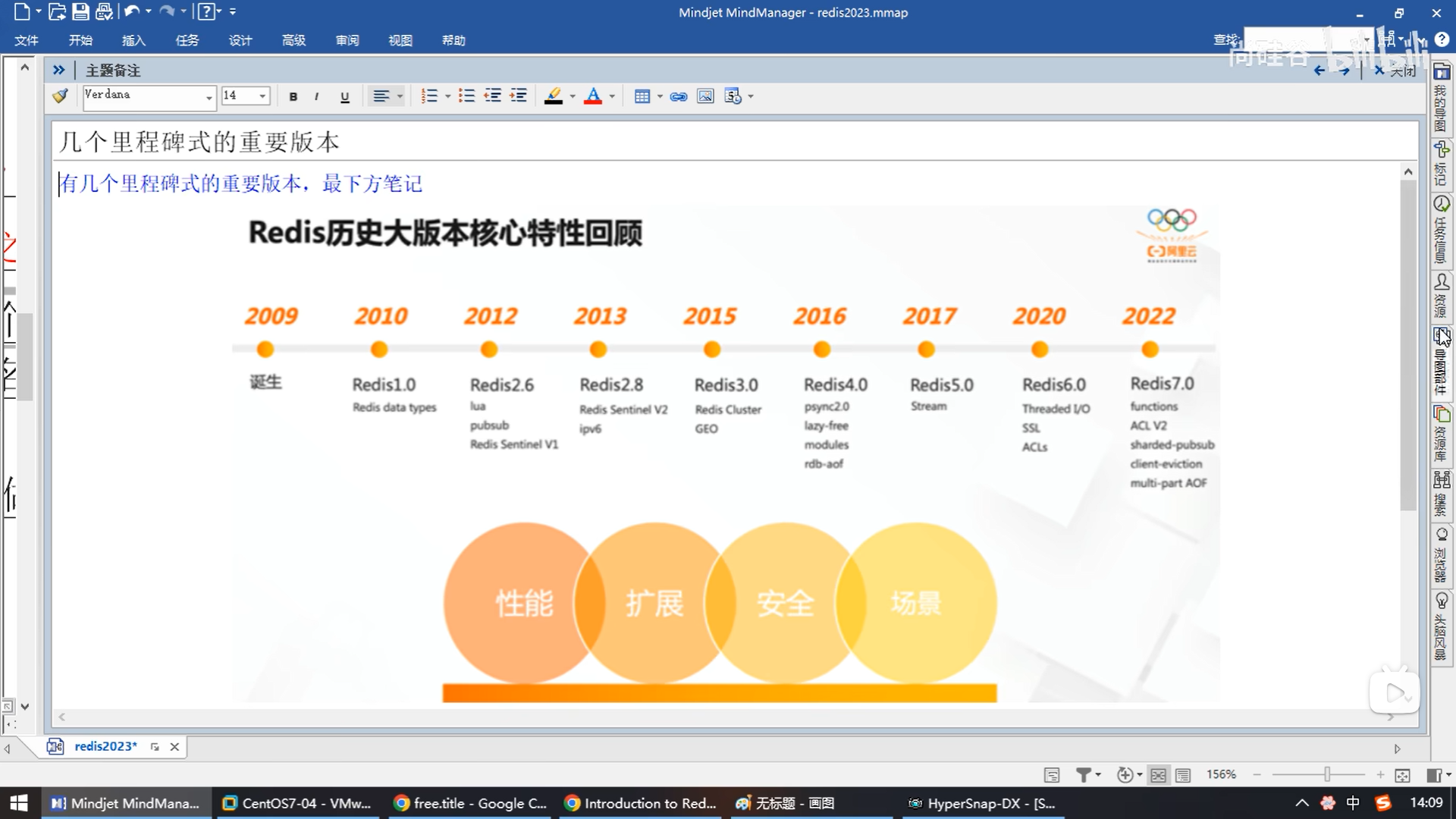Screen dimensions: 1456x819
Task: Click the zoom slider handle
Action: (1327, 774)
